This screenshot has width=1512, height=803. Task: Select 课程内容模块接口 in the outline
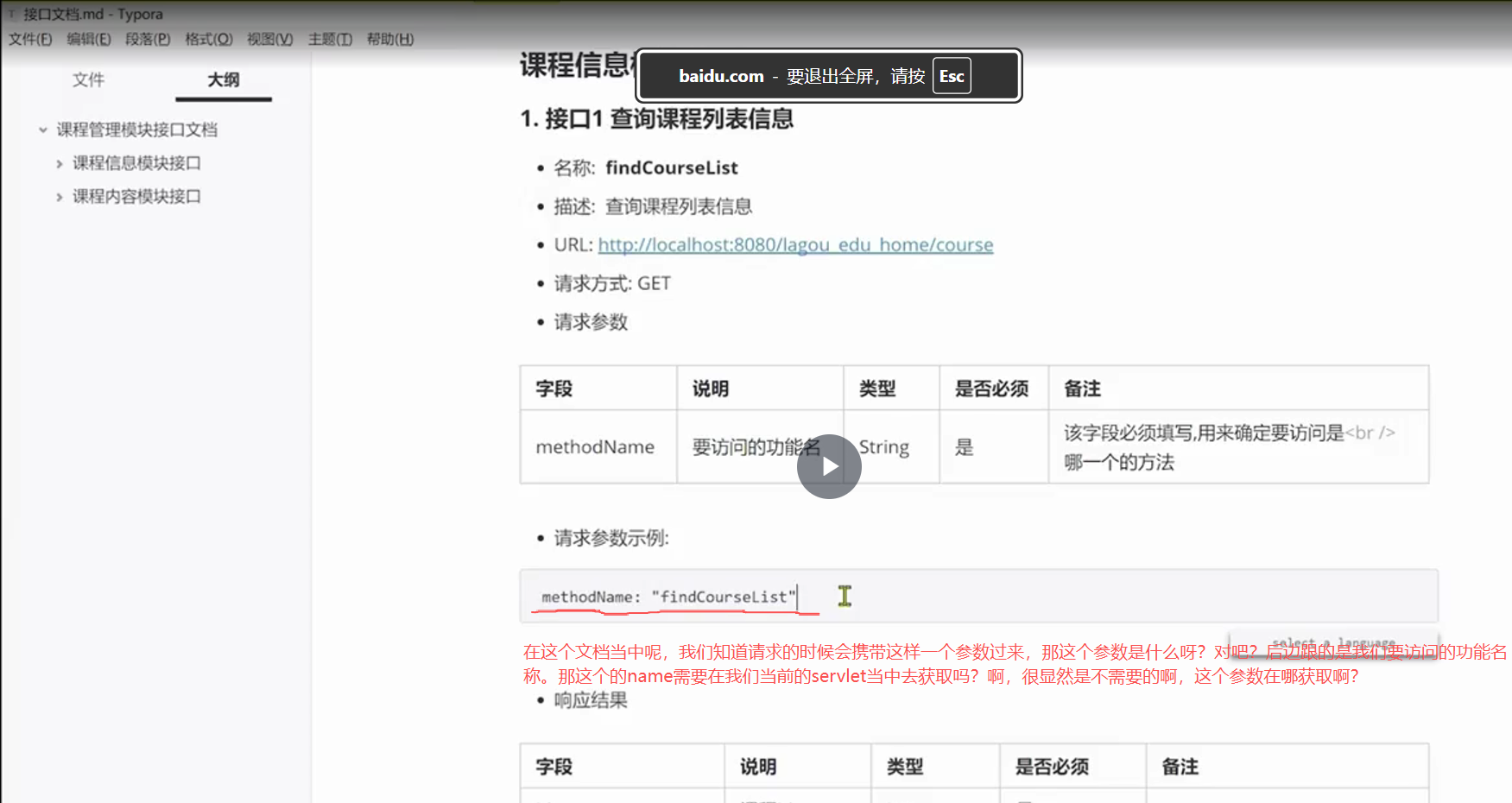136,197
